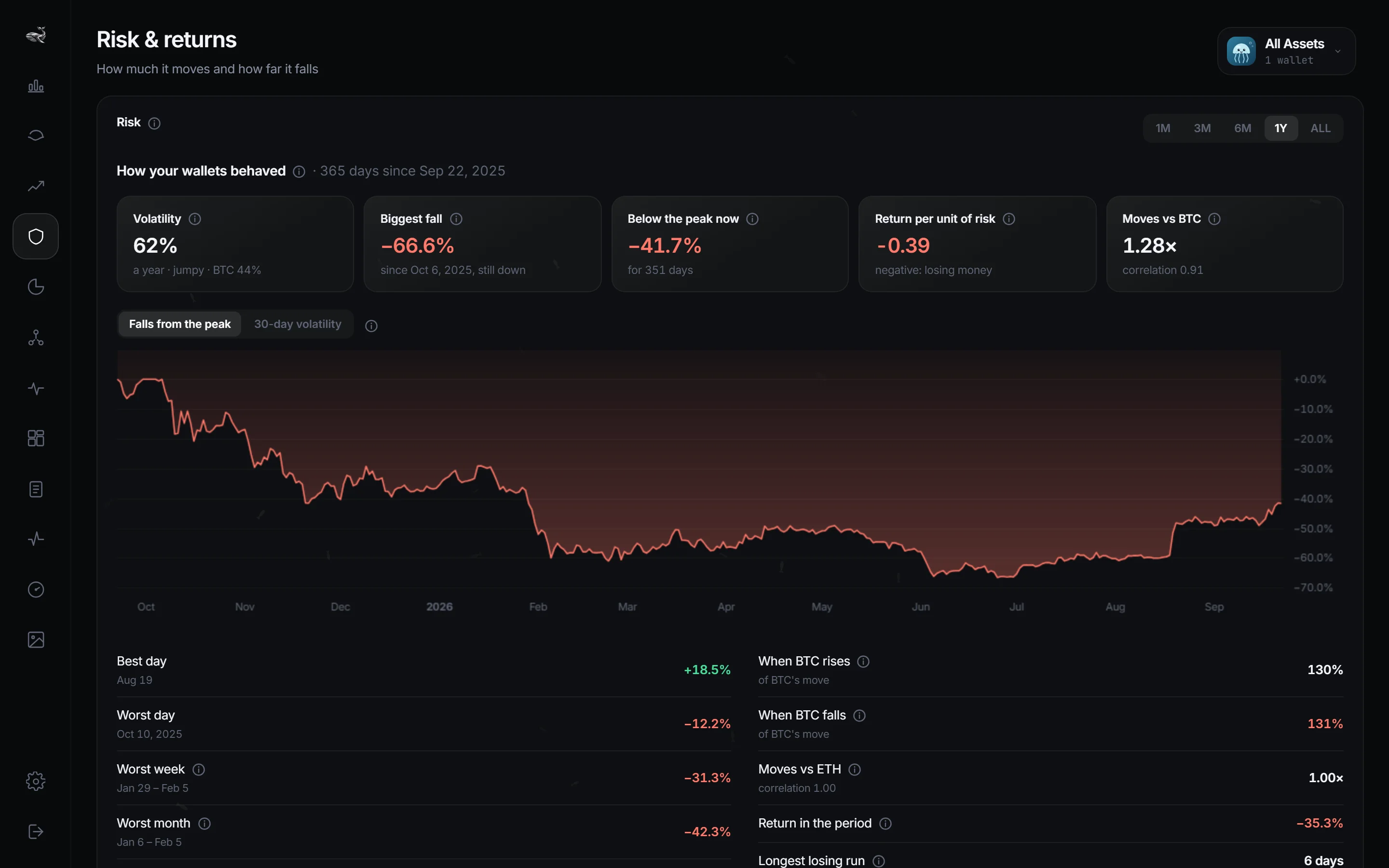The height and width of the screenshot is (868, 1389).
Task: Select Falls from the peak tab
Action: tap(179, 325)
